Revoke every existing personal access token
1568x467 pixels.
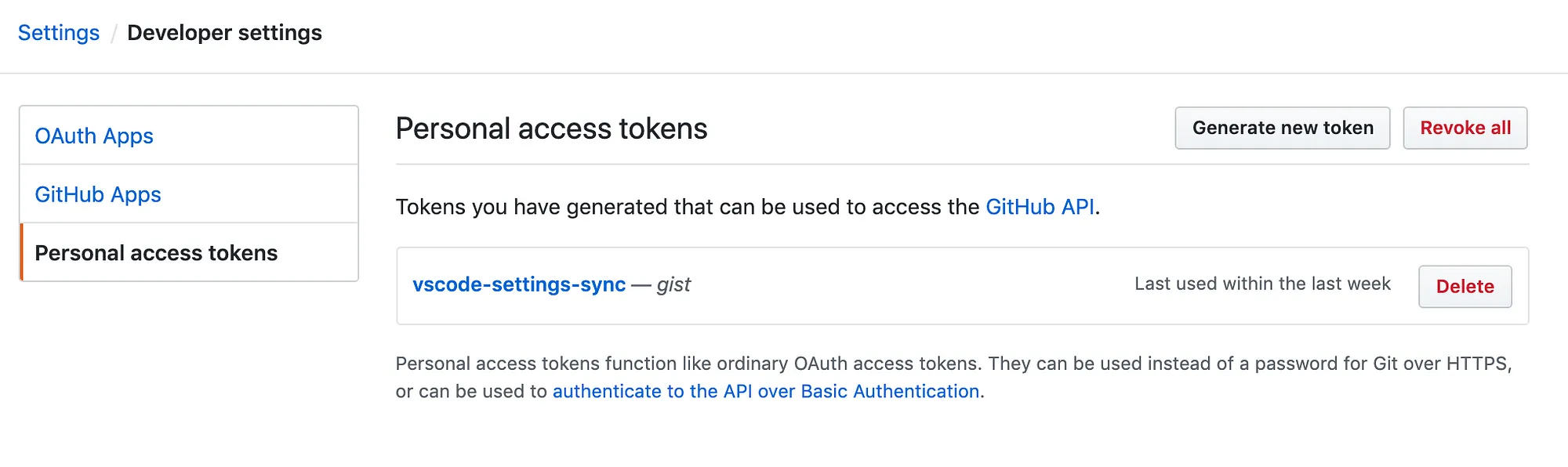point(1465,127)
